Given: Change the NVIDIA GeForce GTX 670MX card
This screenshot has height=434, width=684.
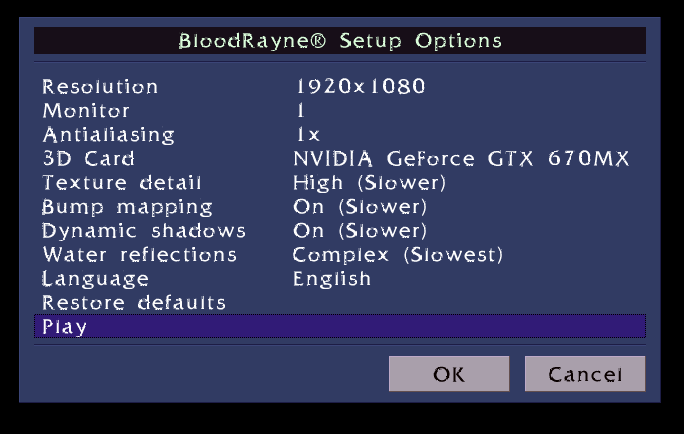Looking at the screenshot, I should click(461, 159).
